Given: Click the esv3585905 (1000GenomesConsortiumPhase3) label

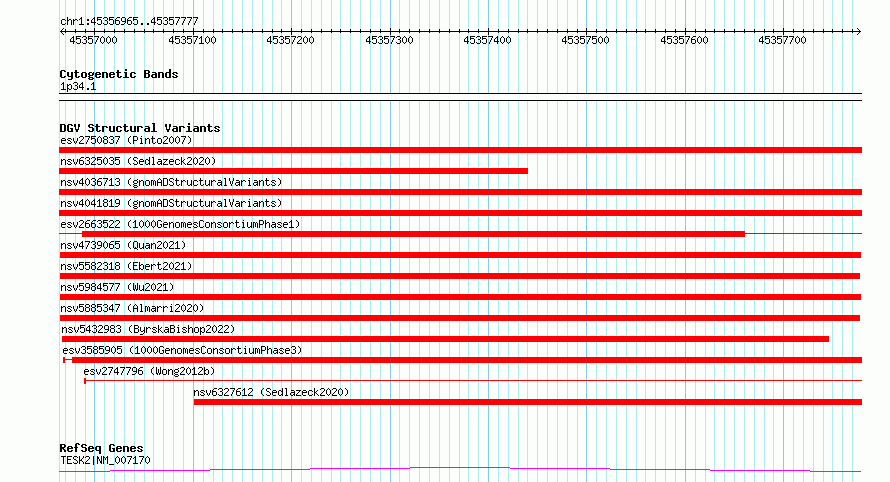Looking at the screenshot, I should (x=182, y=350).
